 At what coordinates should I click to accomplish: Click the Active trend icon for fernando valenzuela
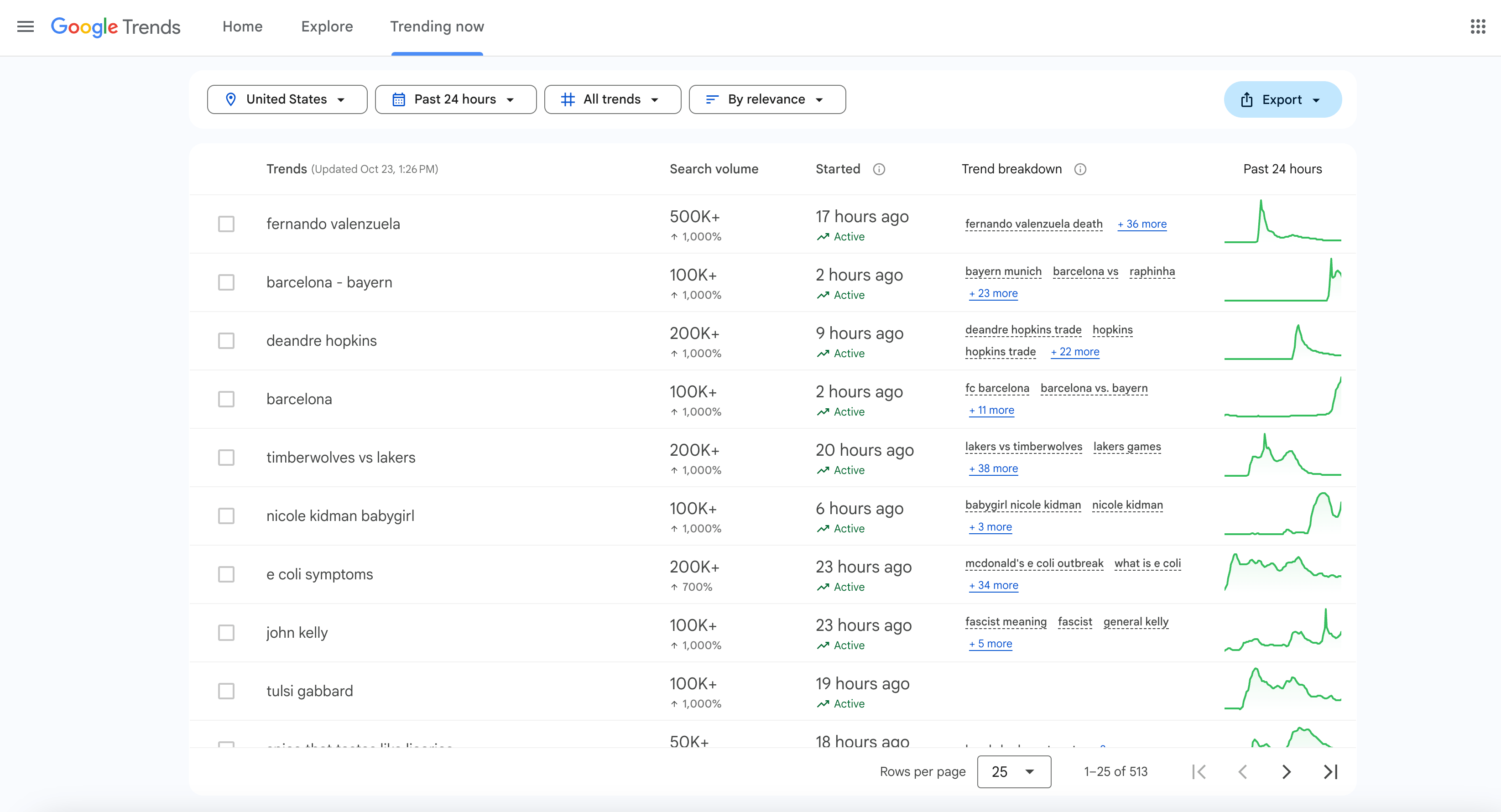click(x=823, y=236)
